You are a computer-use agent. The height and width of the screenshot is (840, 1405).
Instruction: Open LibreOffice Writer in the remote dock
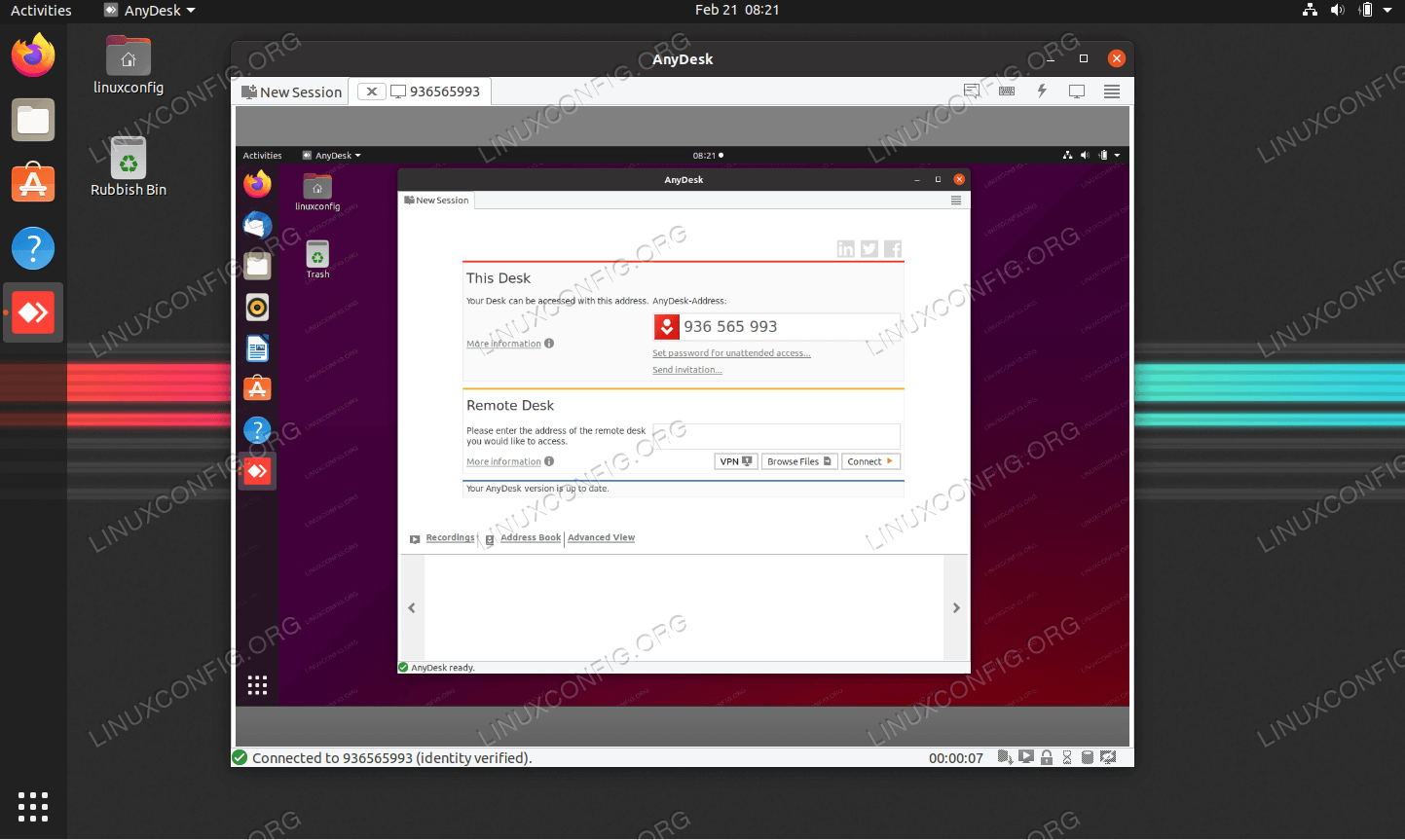click(x=257, y=348)
